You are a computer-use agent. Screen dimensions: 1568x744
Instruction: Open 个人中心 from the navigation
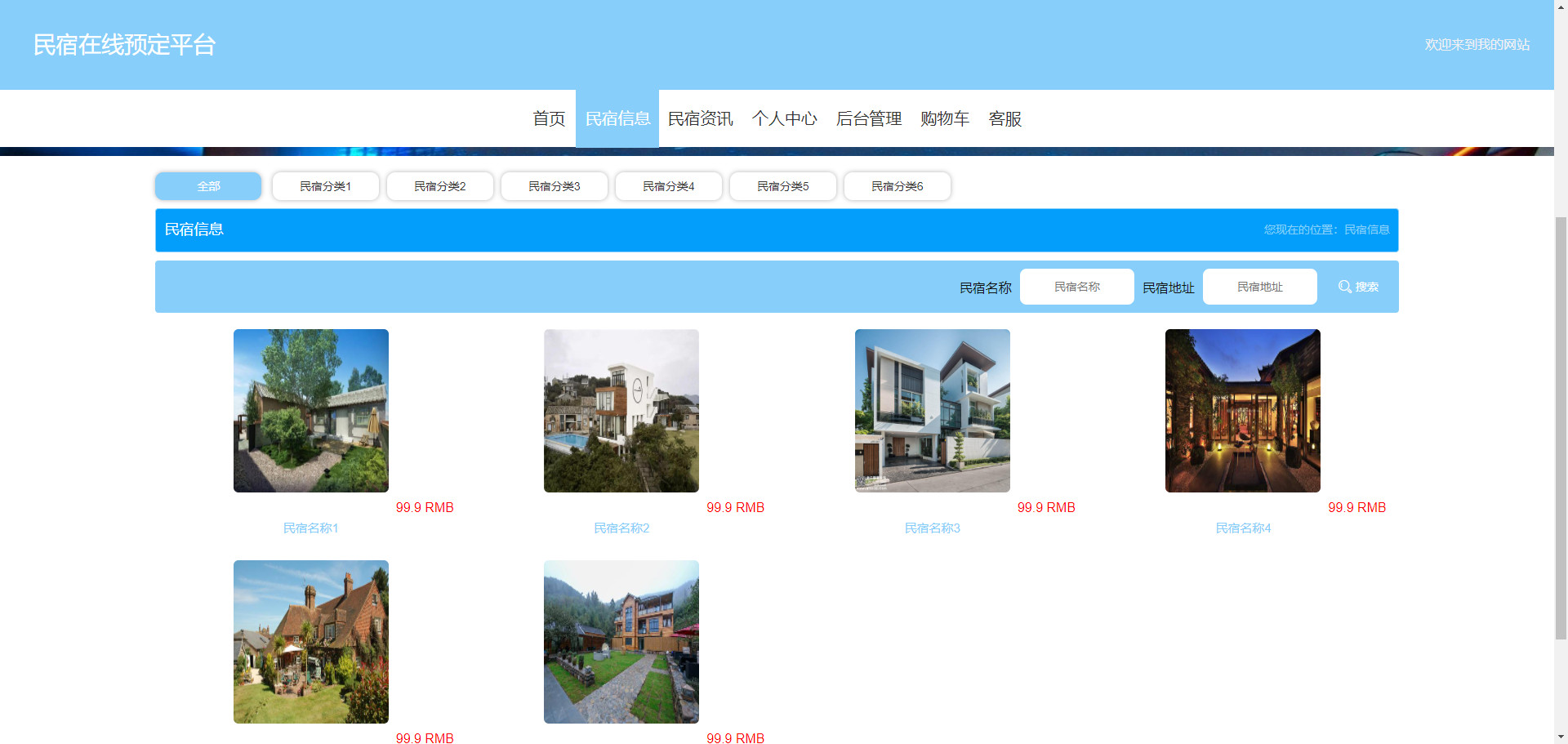click(785, 118)
